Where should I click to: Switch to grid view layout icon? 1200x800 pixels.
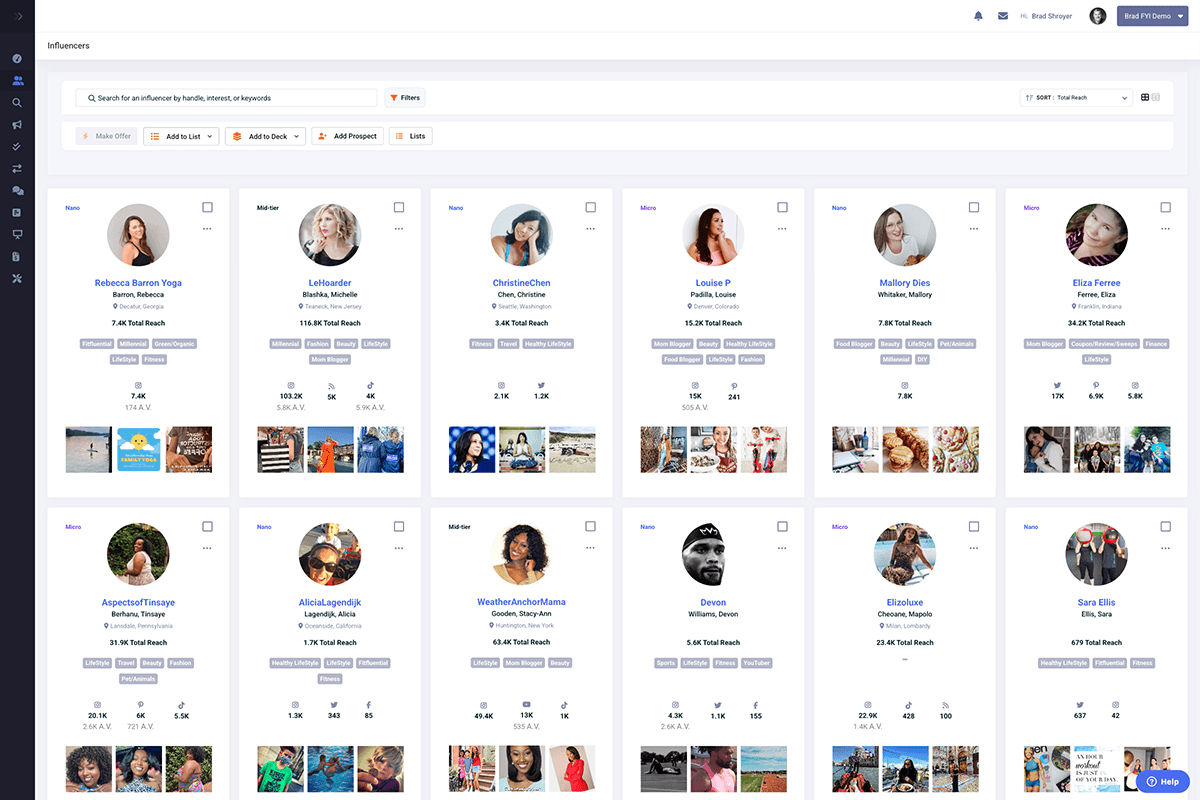[1145, 98]
